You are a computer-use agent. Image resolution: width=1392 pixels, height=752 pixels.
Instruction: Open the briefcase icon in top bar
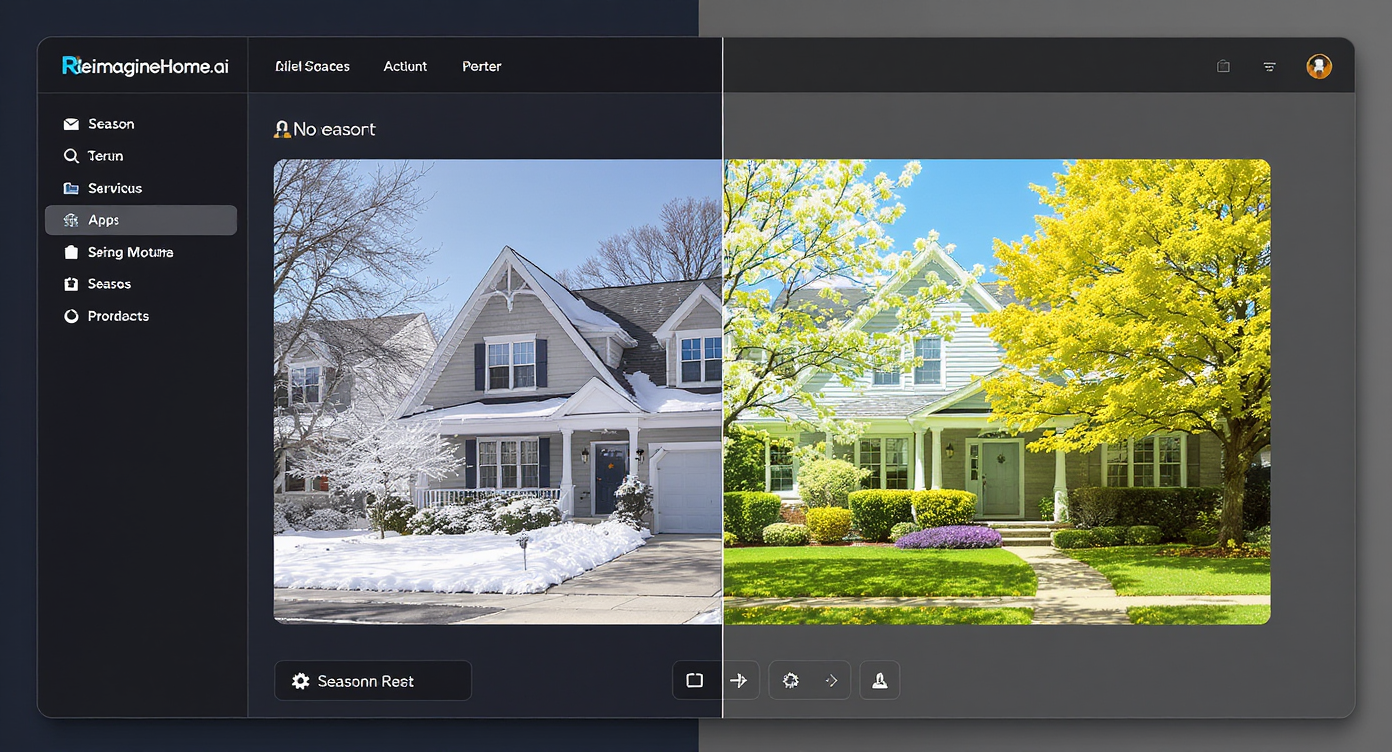(x=1222, y=65)
